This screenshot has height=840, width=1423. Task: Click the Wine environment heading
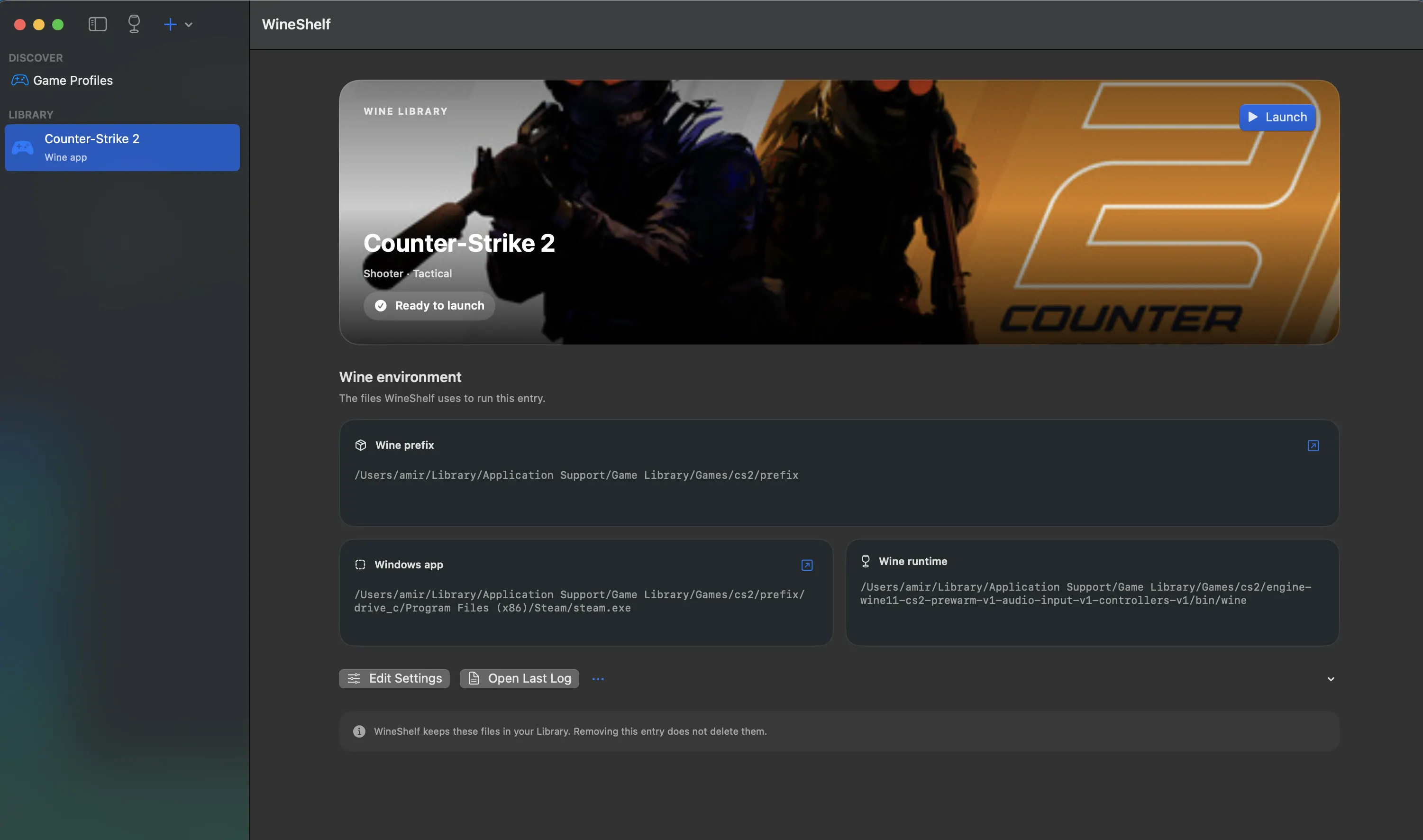pos(400,377)
